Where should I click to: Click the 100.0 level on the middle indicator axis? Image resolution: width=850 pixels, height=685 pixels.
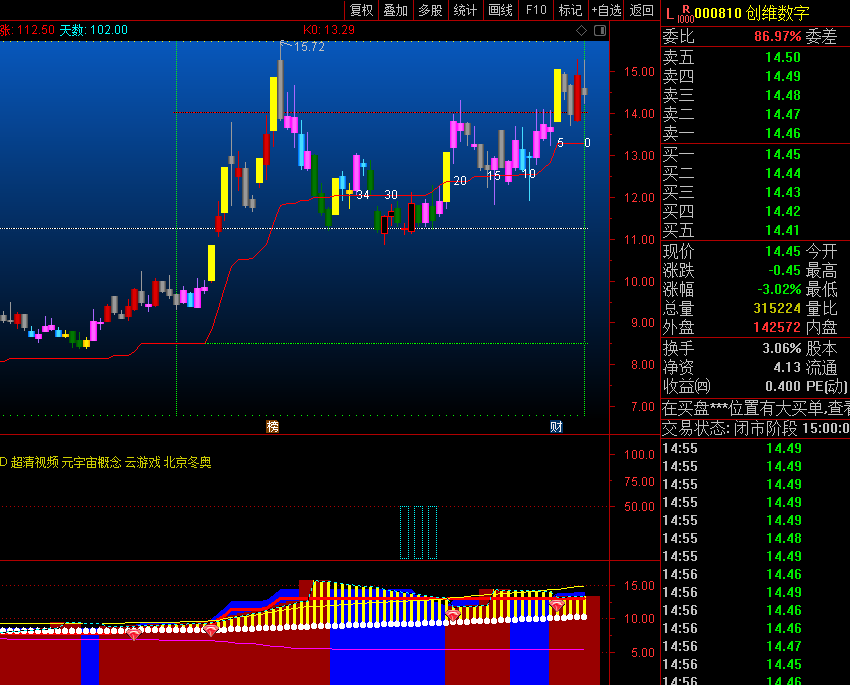(x=639, y=455)
